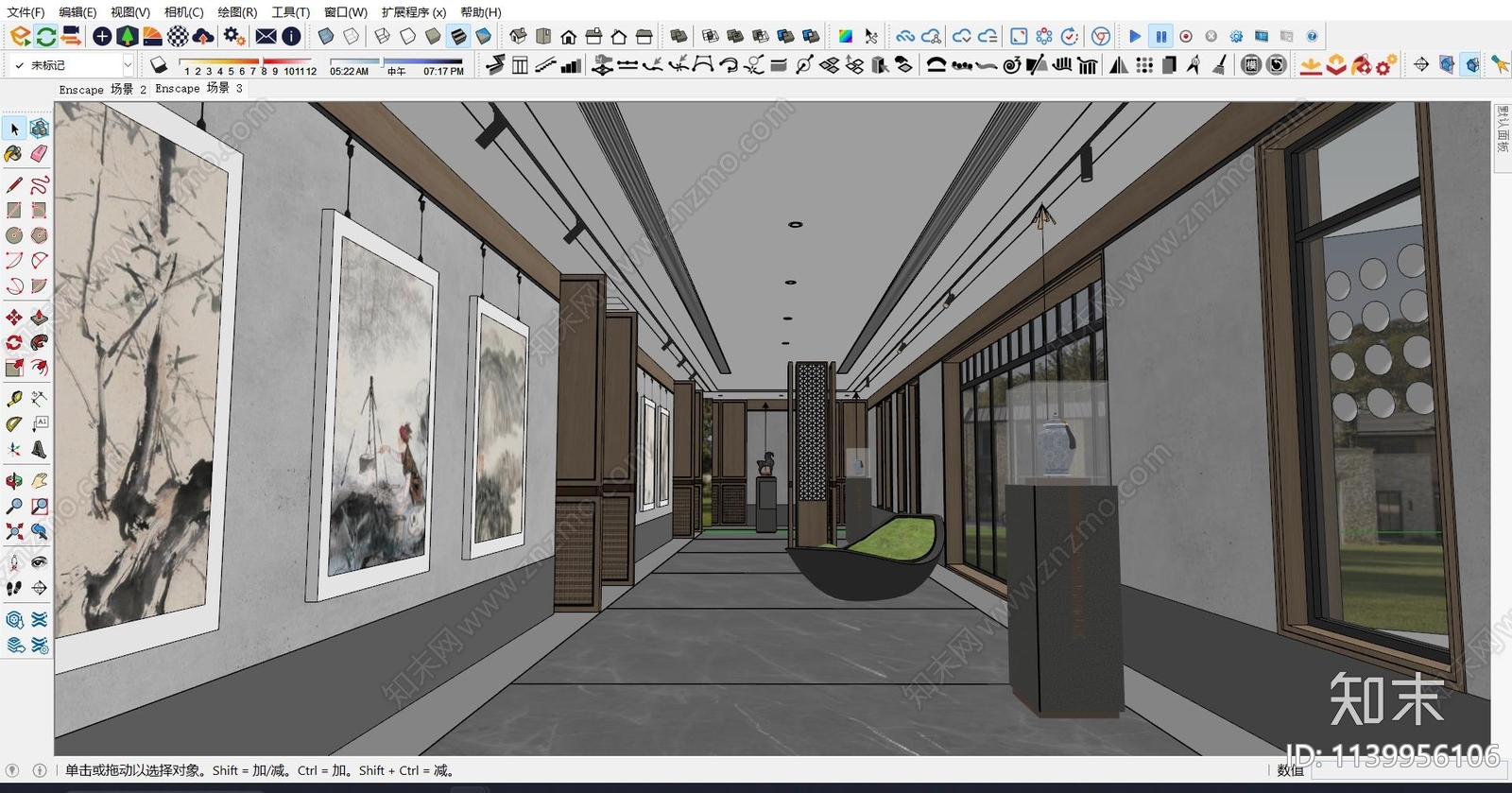Select the Tape Measure tool

(14, 399)
